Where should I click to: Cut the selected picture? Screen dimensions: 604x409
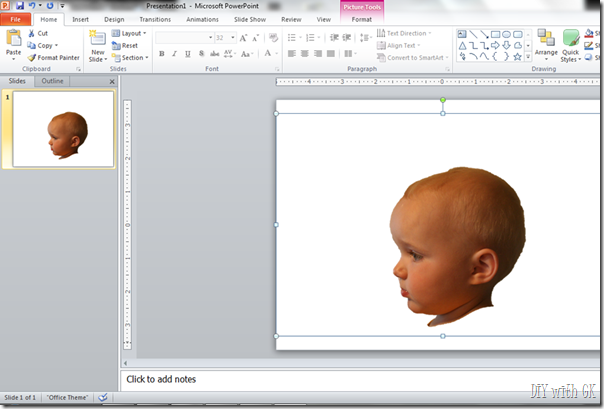pos(37,34)
